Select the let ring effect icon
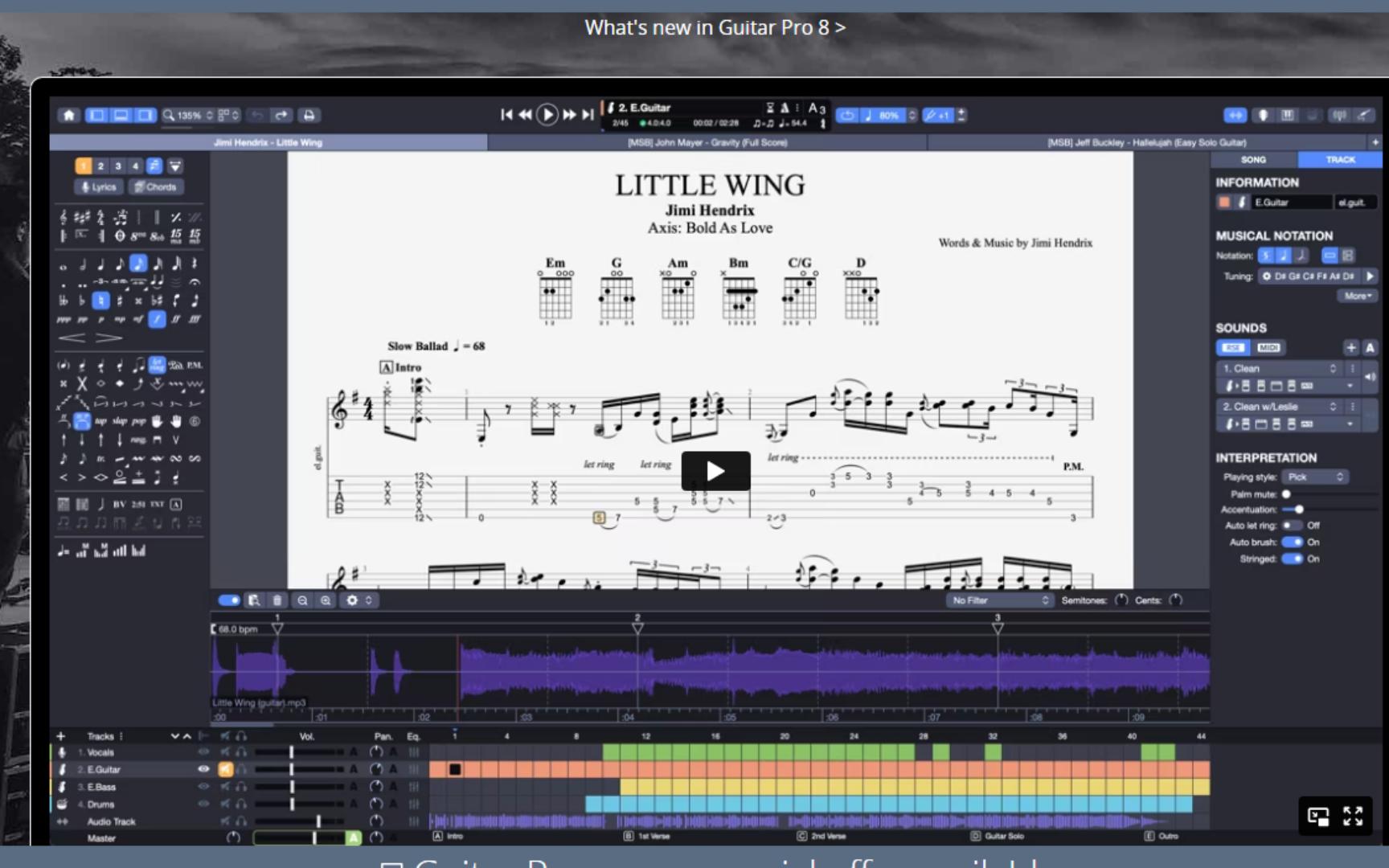The width and height of the screenshot is (1389, 868). pos(157,365)
